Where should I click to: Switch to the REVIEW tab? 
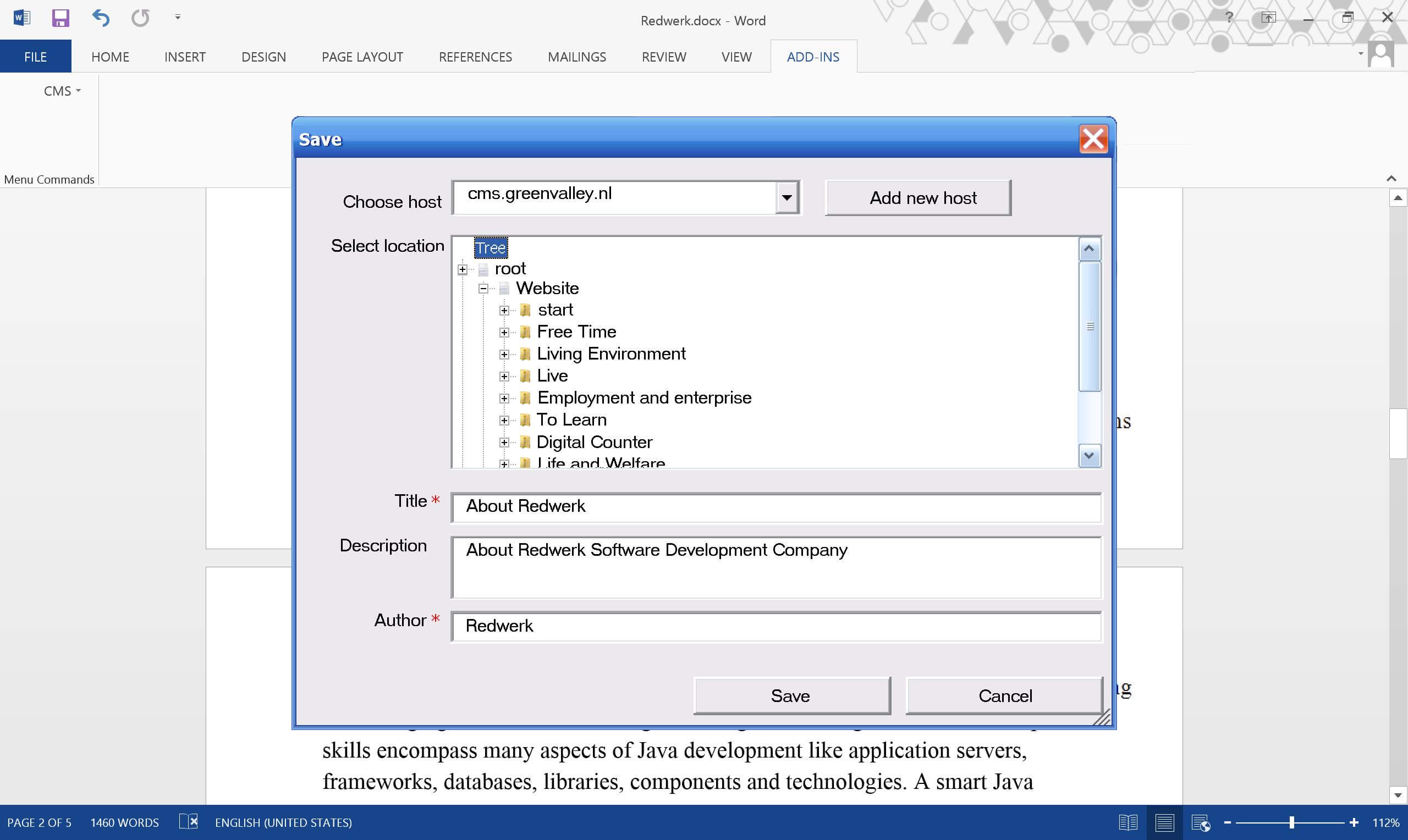click(664, 57)
